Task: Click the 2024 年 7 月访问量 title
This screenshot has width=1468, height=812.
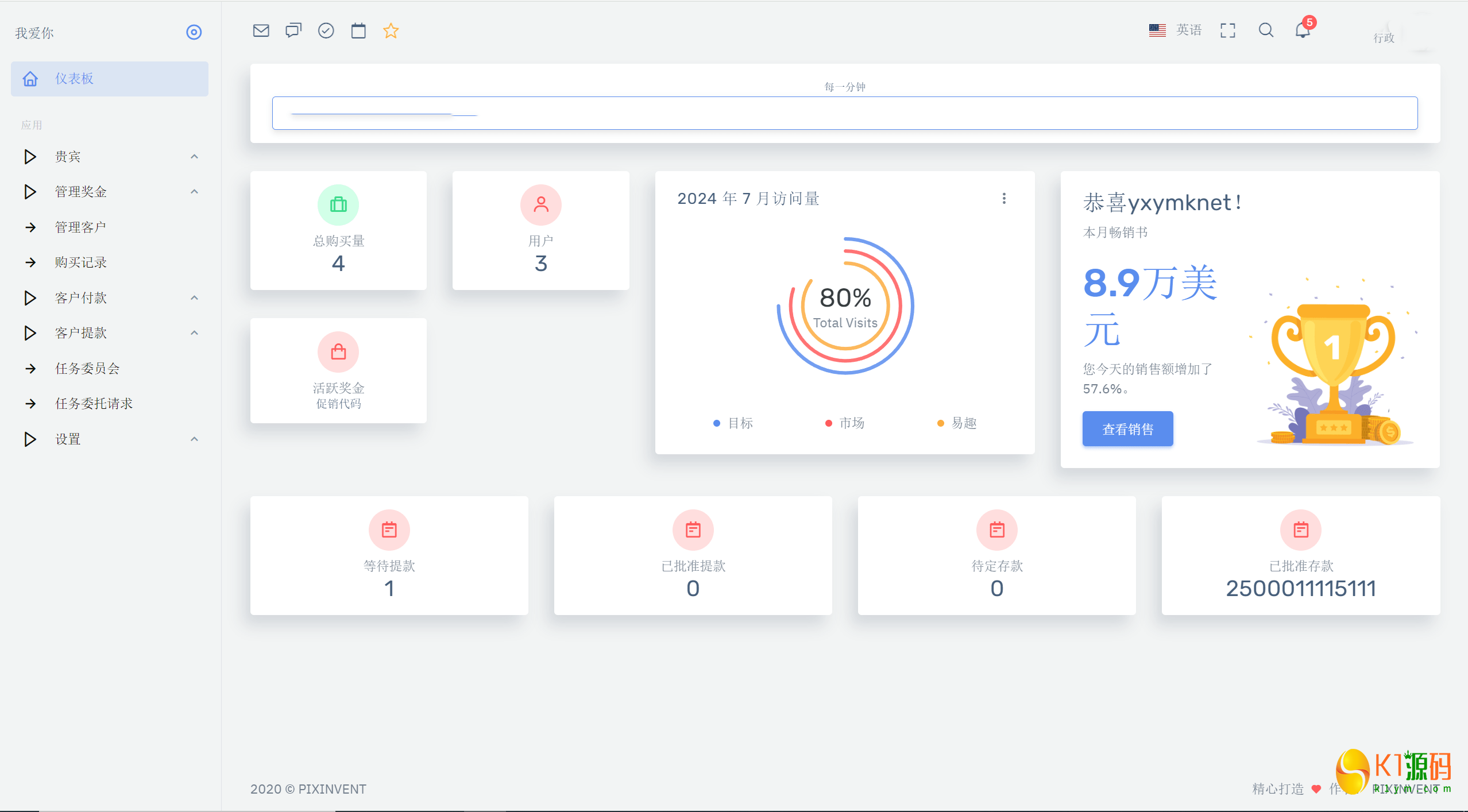Action: [748, 199]
